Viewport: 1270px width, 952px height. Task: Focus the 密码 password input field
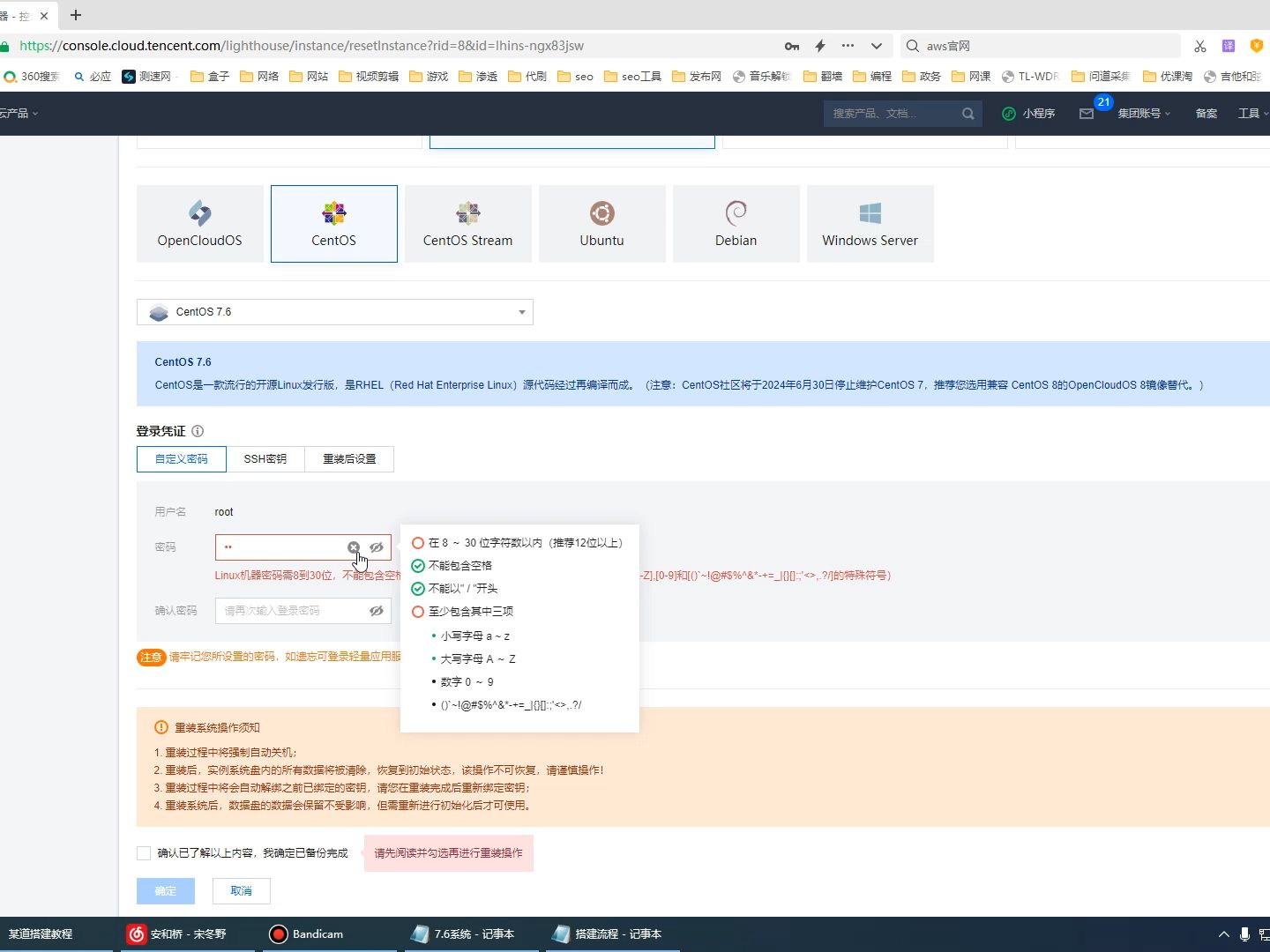303,547
